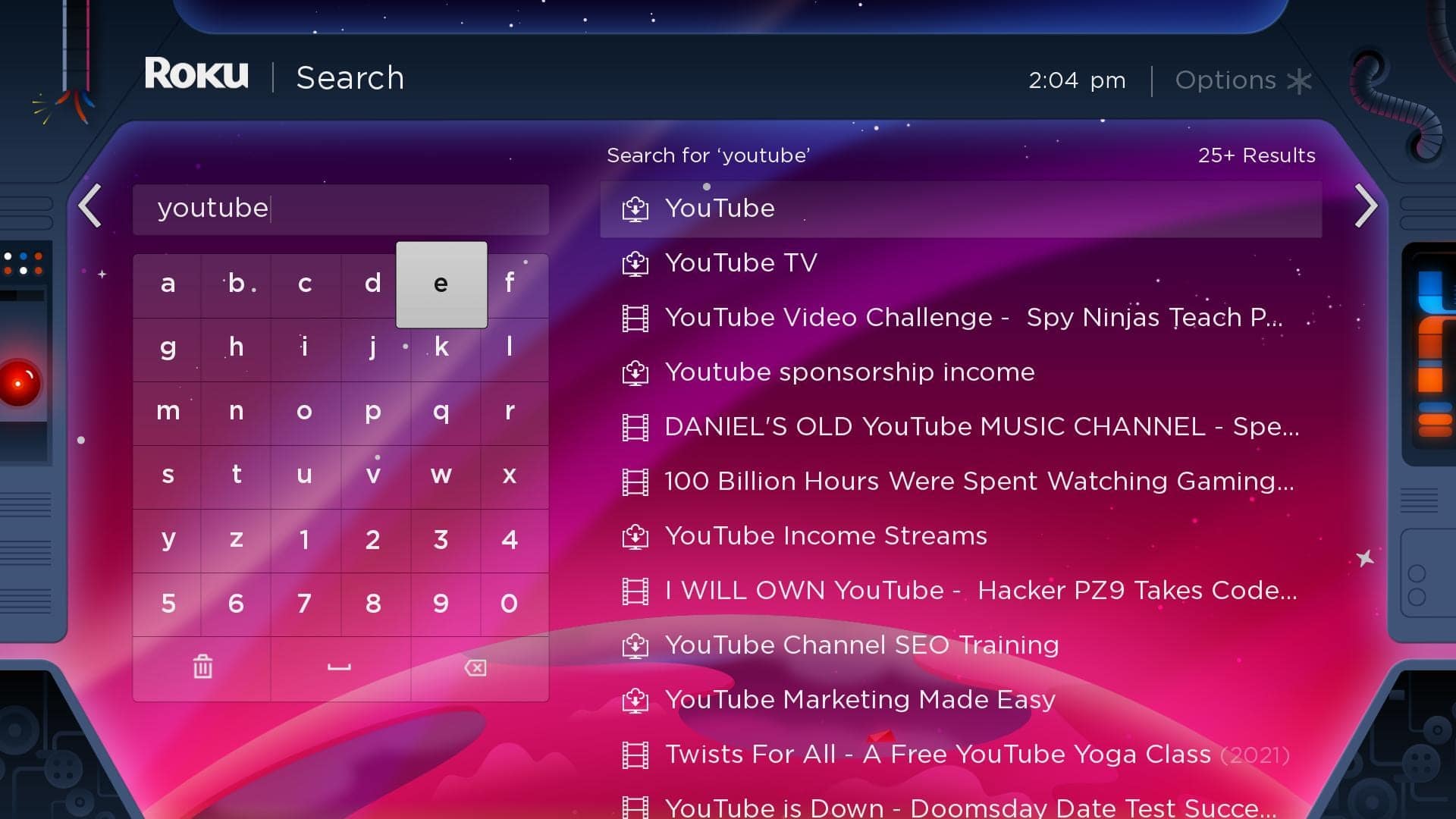1456x819 pixels.
Task: Click film icon next to Spy Ninjas result
Action: (x=635, y=318)
